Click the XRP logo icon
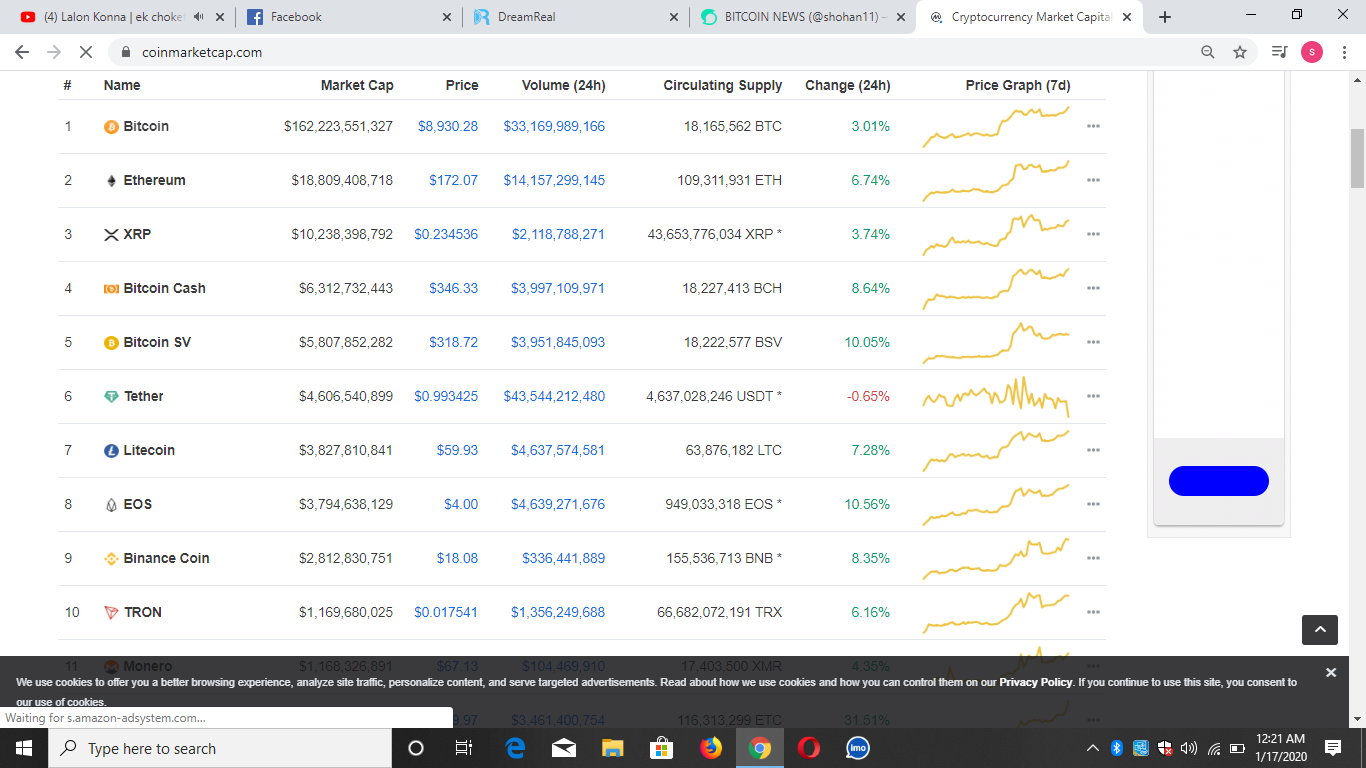 pyautogui.click(x=112, y=235)
